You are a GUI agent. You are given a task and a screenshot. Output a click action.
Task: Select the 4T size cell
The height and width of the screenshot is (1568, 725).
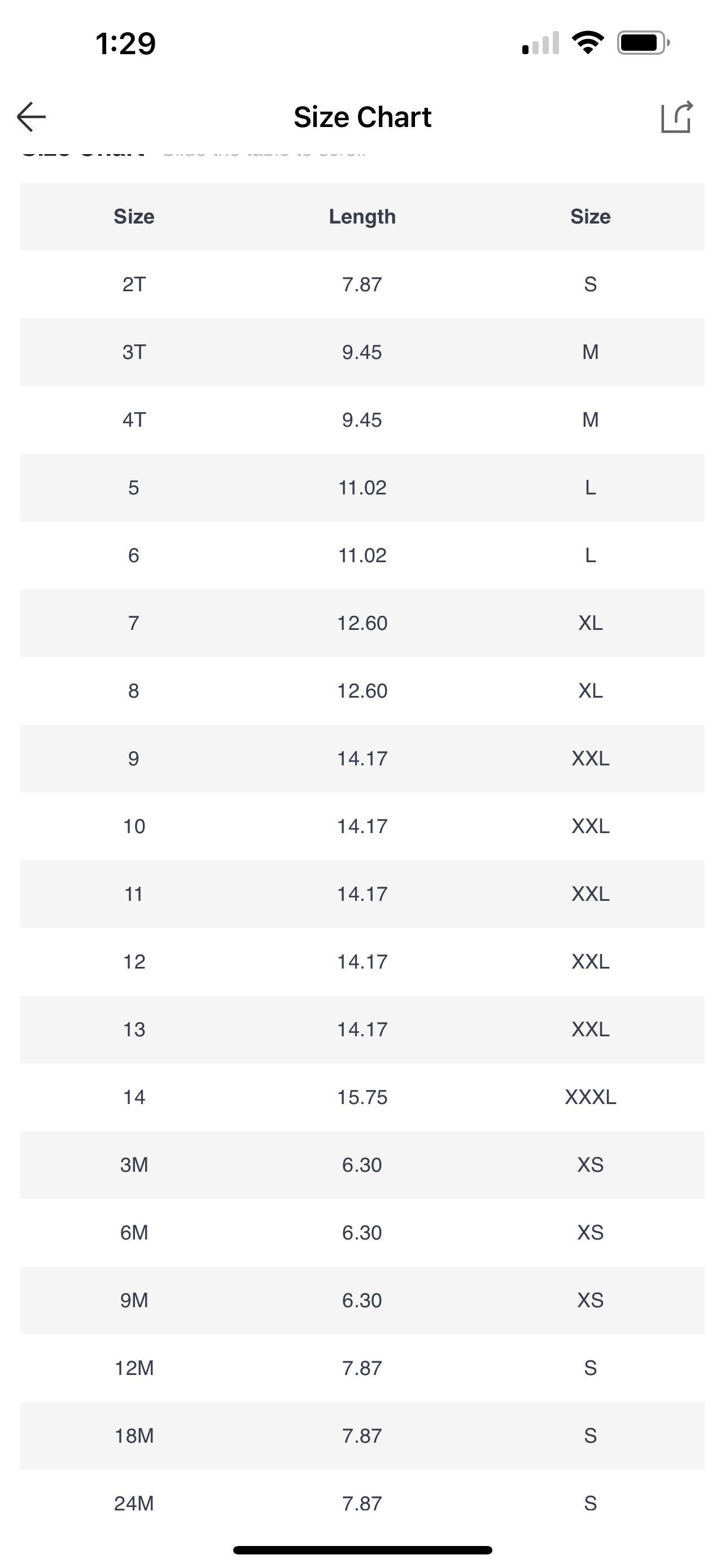click(134, 420)
